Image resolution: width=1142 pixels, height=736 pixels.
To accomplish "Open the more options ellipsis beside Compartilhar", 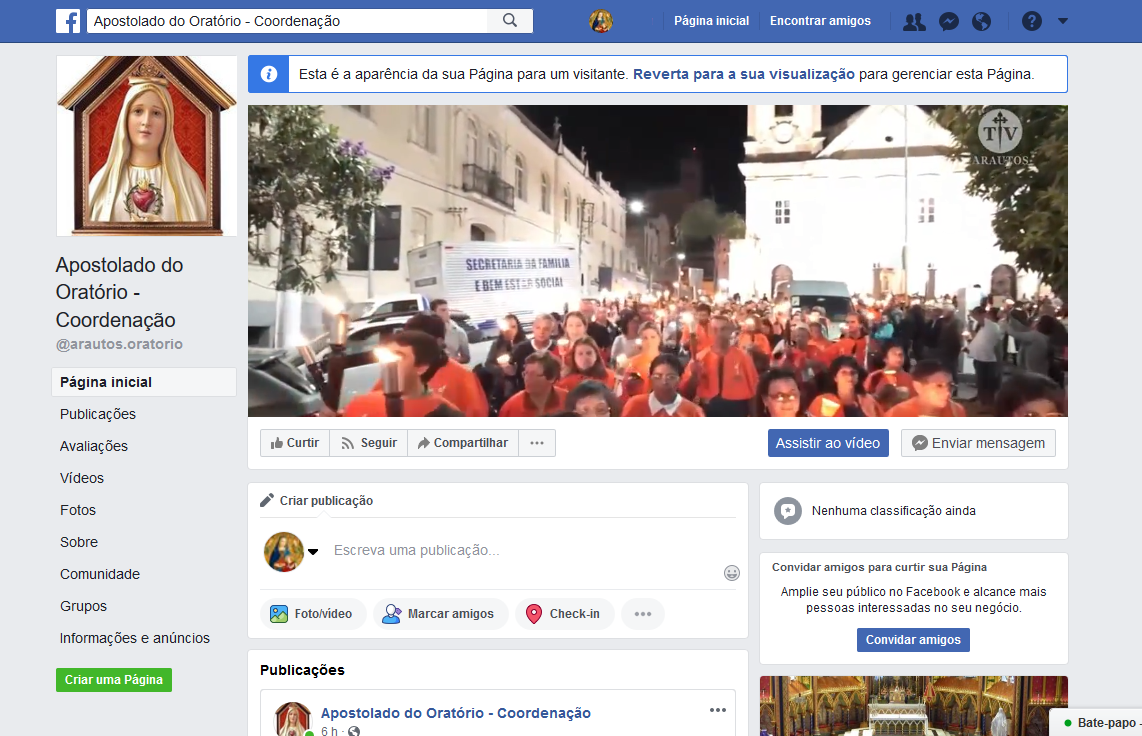I will pos(537,443).
